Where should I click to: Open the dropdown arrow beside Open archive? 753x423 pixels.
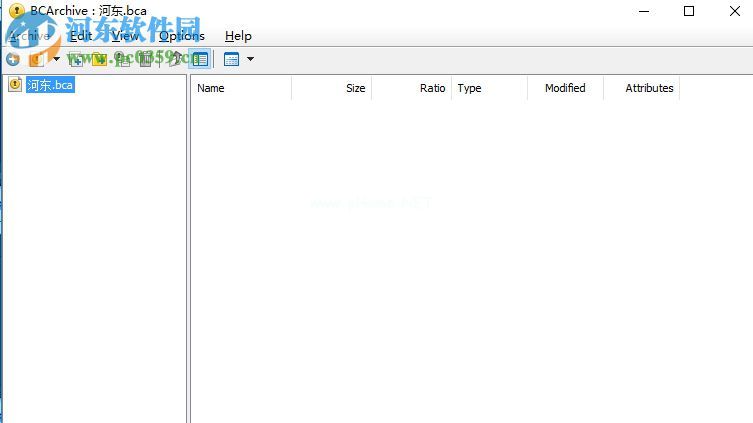(x=56, y=59)
